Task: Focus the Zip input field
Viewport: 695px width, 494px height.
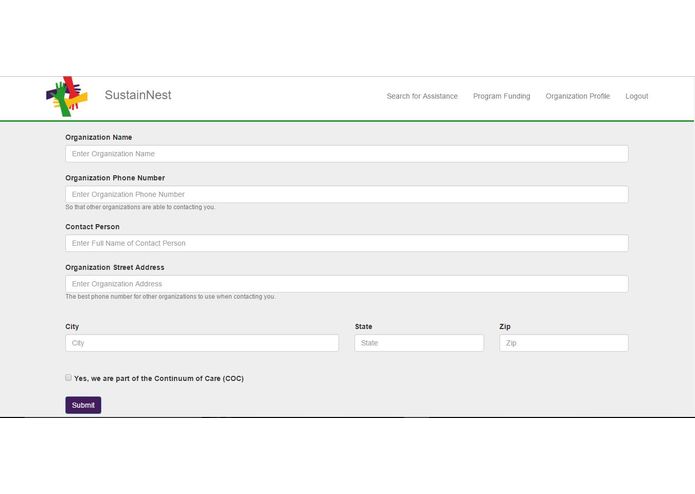Action: (563, 343)
